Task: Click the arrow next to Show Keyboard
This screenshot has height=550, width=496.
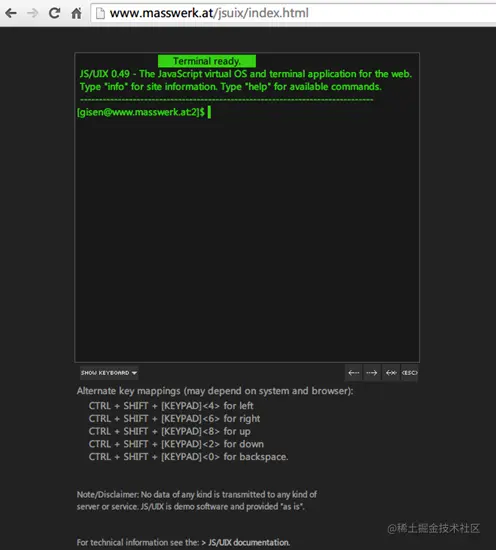Action: click(134, 373)
